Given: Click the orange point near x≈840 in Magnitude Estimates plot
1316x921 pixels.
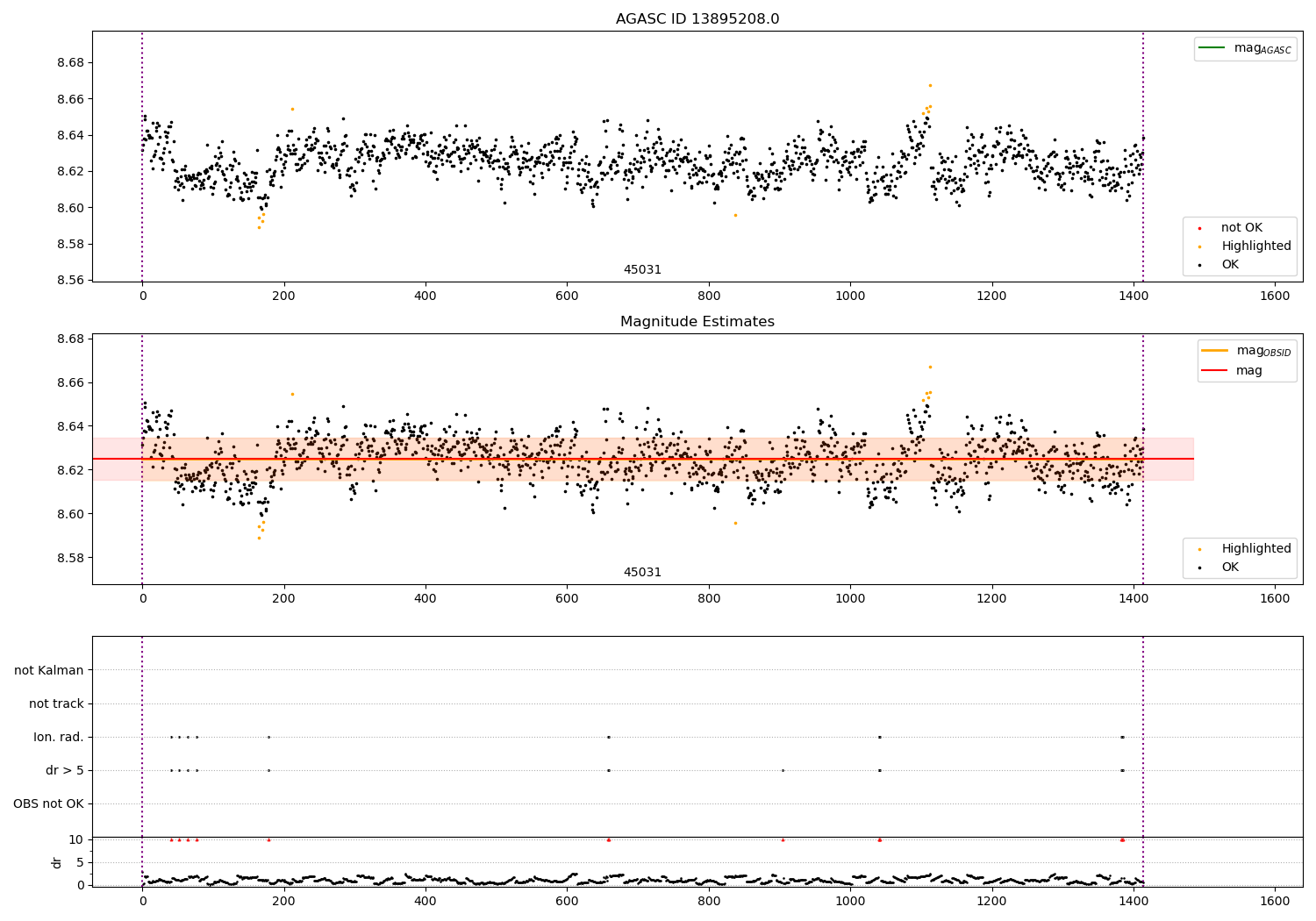Looking at the screenshot, I should pos(735,523).
